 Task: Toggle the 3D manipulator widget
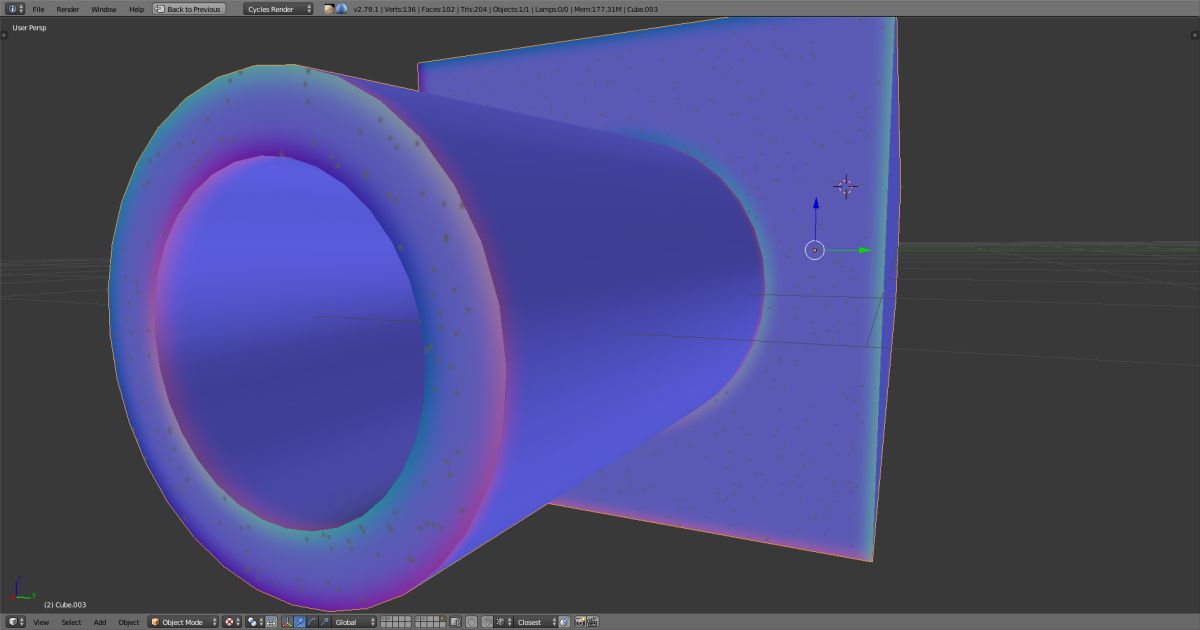coord(287,622)
